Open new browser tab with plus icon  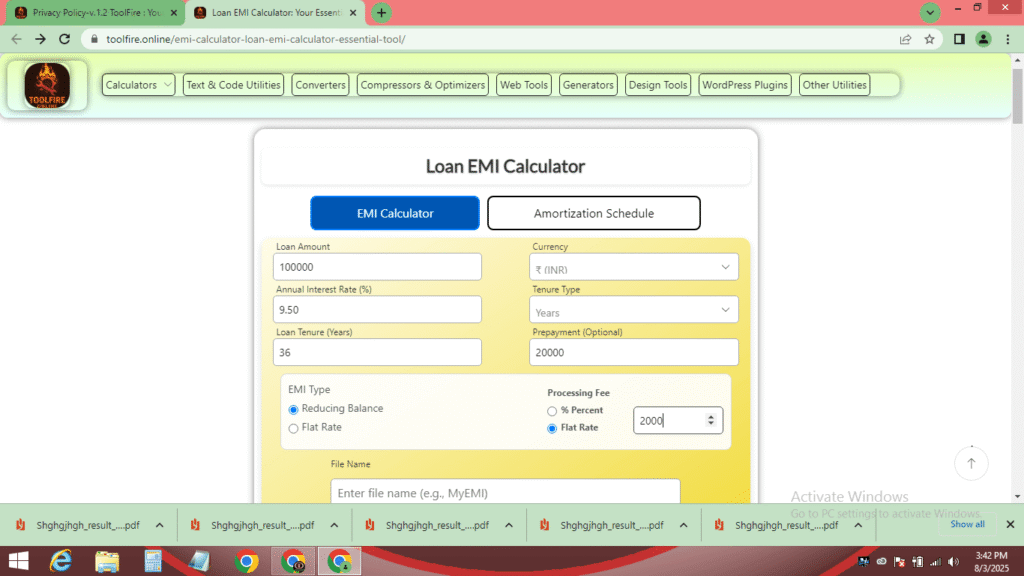tap(381, 13)
